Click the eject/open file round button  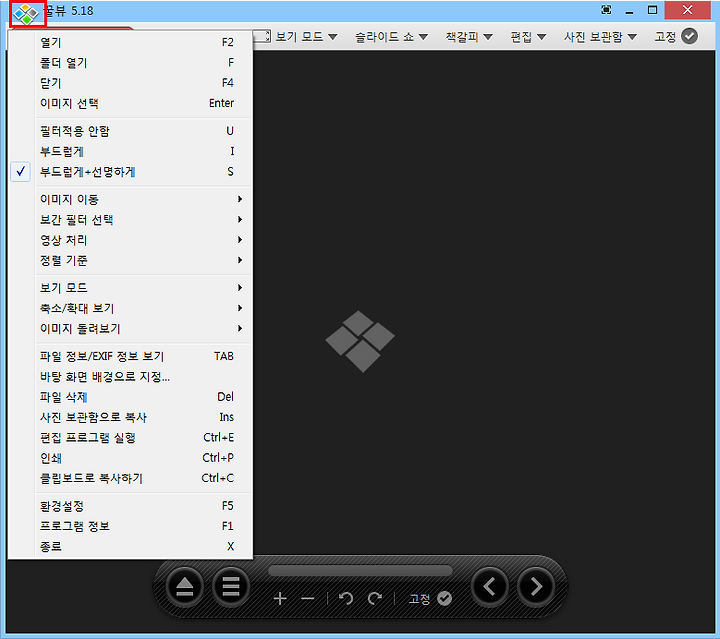185,587
